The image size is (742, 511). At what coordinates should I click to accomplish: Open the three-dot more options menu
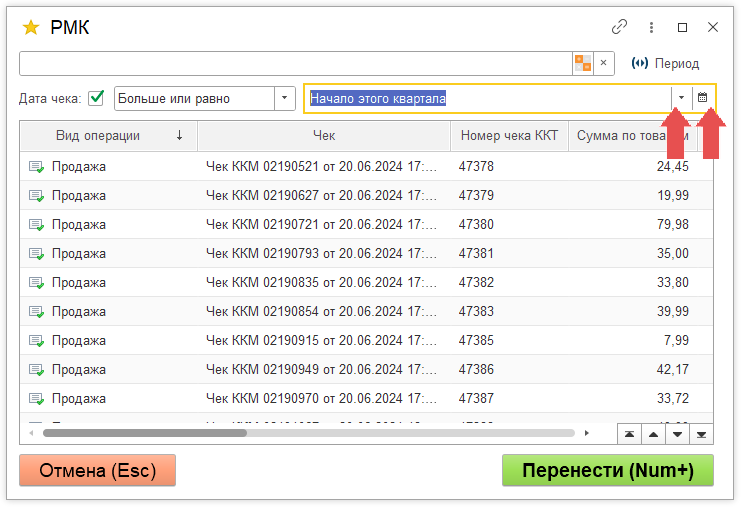651,27
